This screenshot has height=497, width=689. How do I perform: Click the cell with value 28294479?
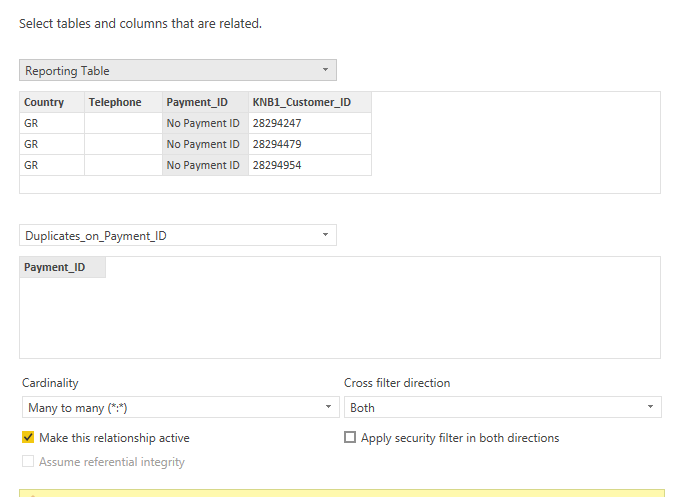tap(310, 144)
